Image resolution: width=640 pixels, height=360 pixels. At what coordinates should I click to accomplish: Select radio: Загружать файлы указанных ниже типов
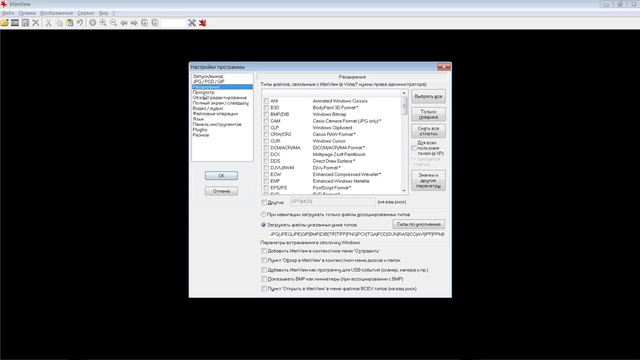point(263,224)
